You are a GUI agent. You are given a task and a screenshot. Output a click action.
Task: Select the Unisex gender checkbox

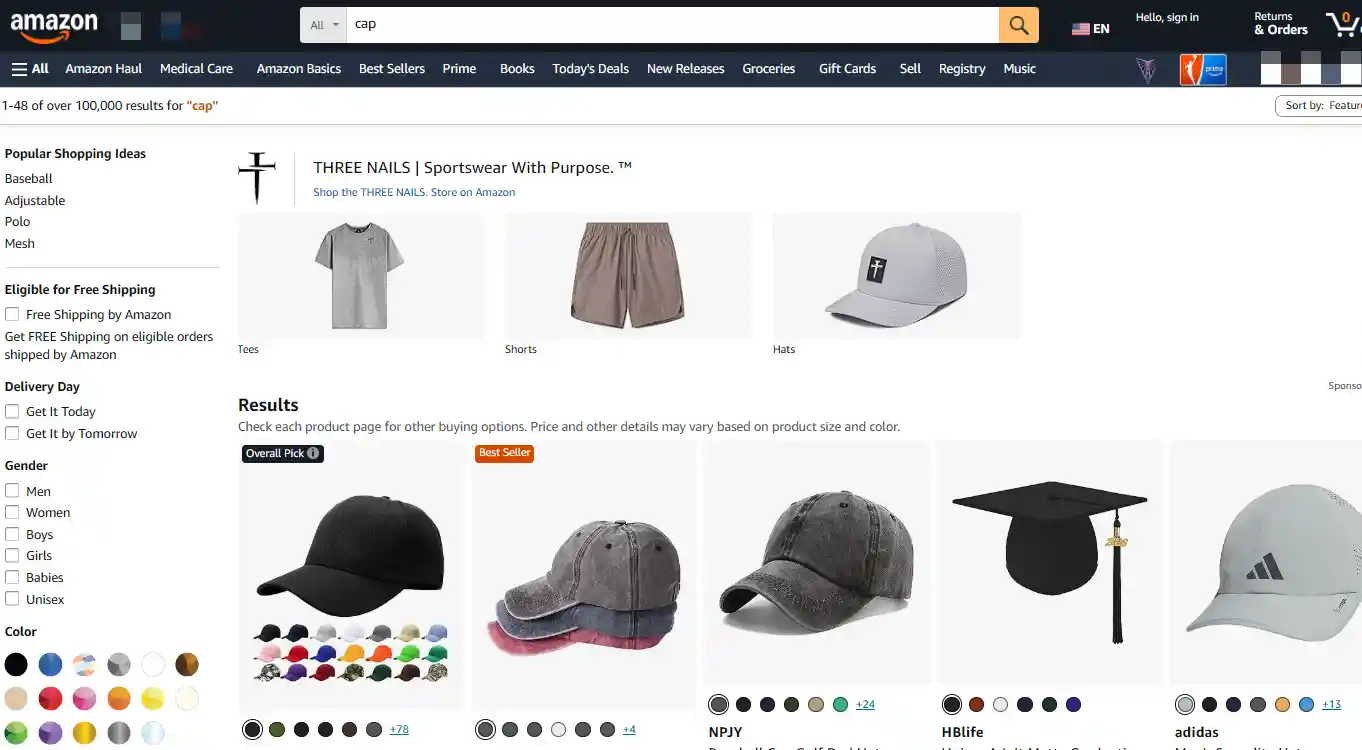click(12, 599)
